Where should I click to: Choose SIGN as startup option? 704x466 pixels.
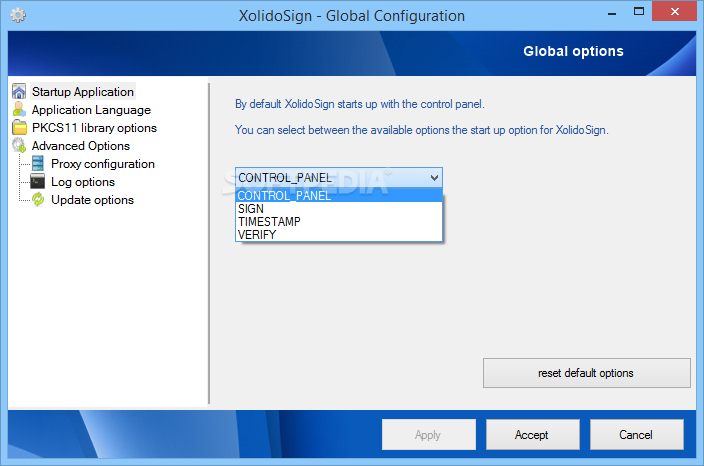(339, 209)
